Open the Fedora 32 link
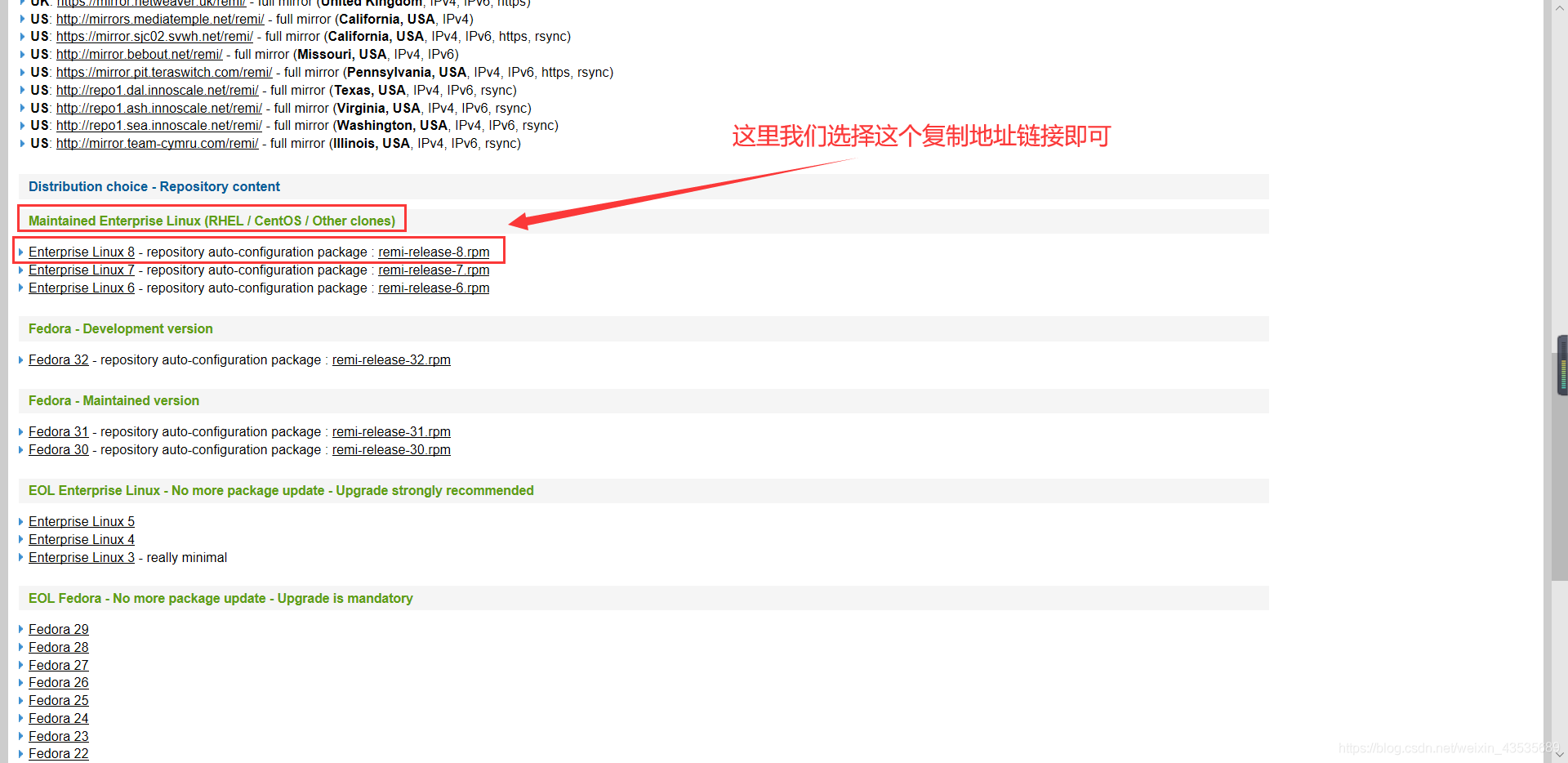 59,360
